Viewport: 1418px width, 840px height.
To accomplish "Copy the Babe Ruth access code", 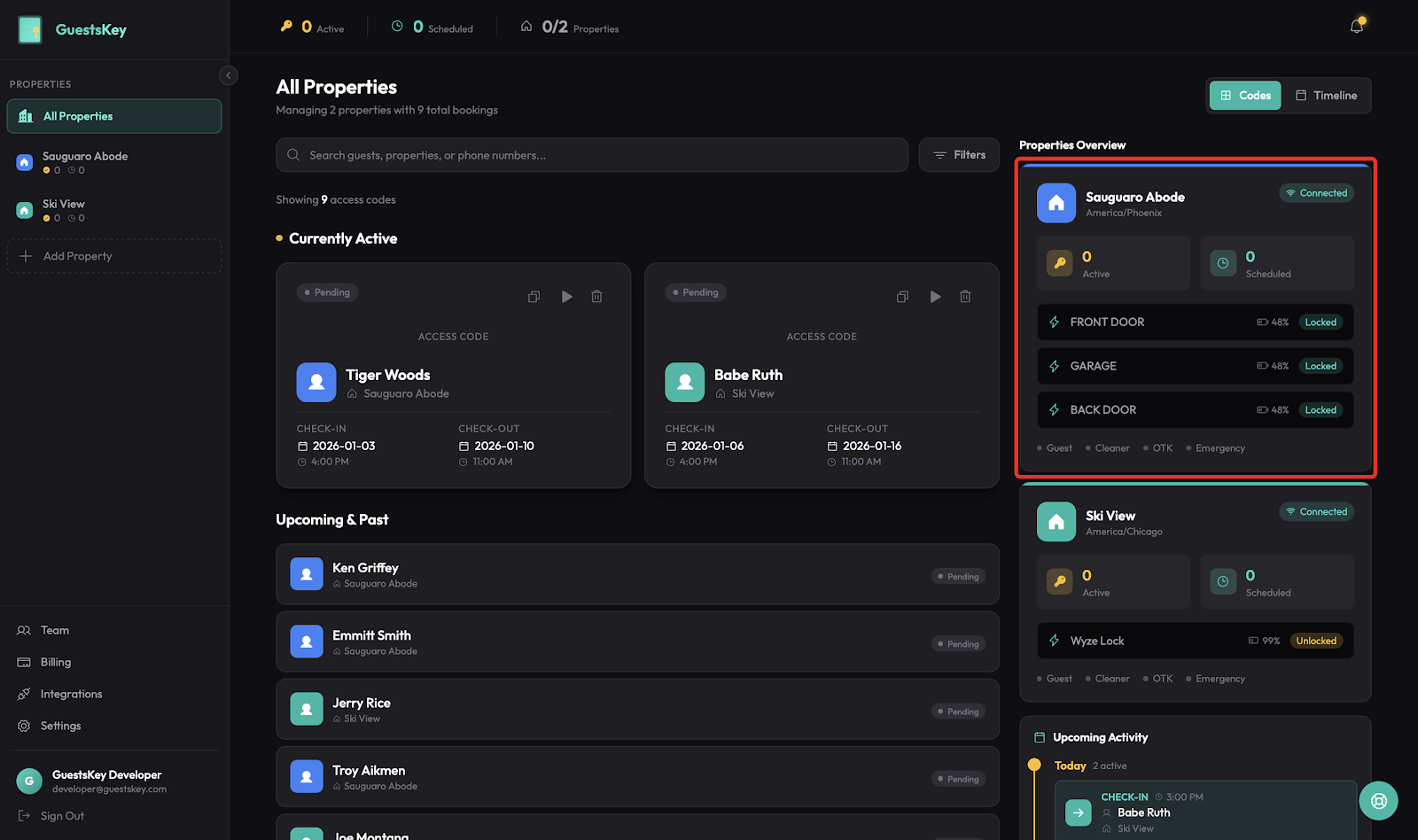I will tap(901, 296).
